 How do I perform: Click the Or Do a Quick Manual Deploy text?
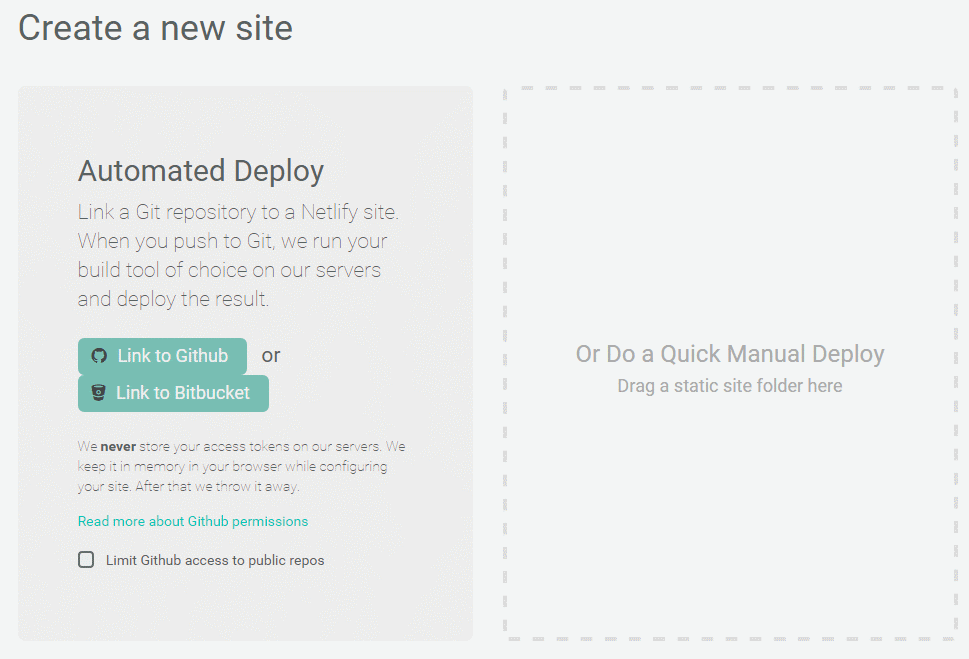click(729, 353)
